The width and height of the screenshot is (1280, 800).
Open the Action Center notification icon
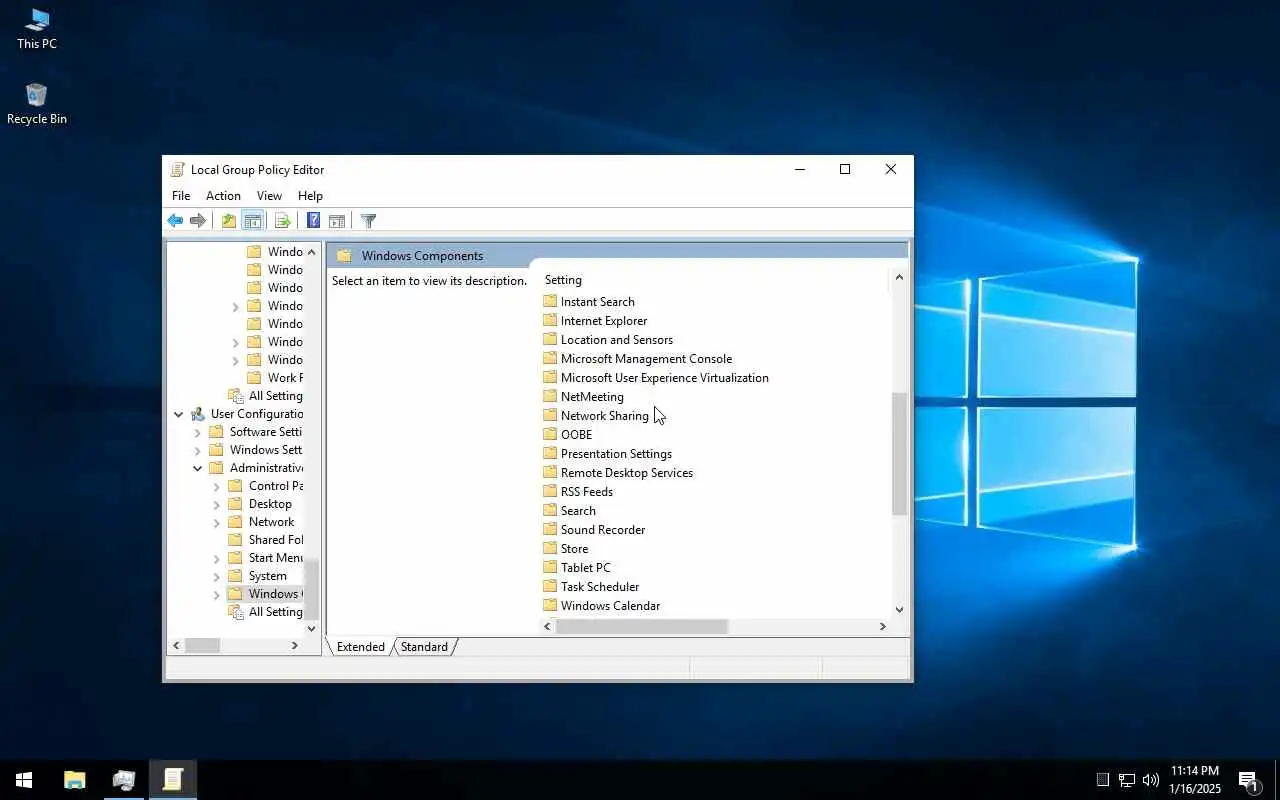[1248, 780]
